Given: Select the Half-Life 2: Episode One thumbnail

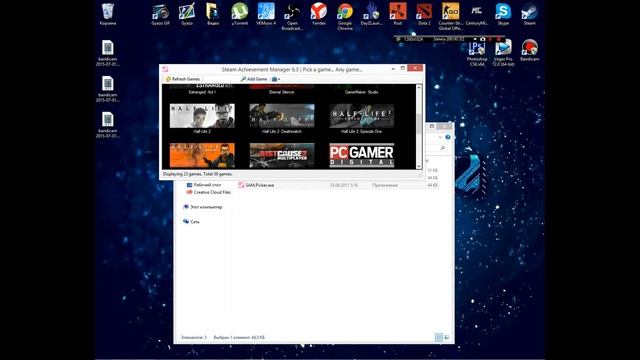Looking at the screenshot, I should coord(362,116).
